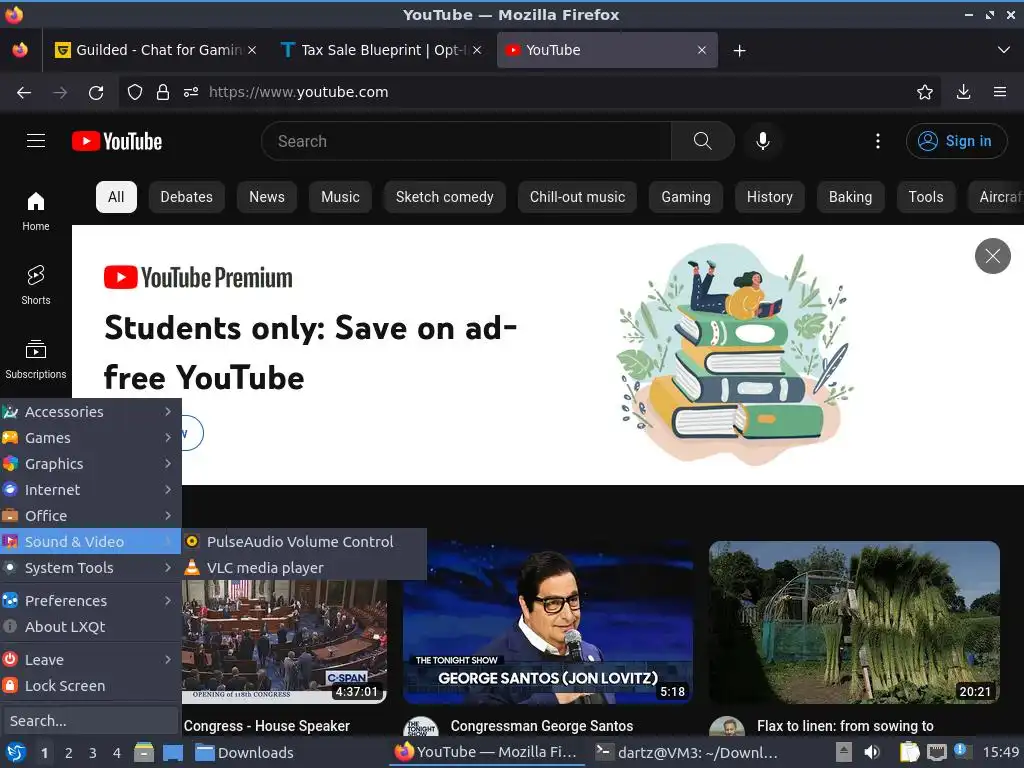Expand Preferences submenu
Viewport: 1024px width, 768px height.
(91, 601)
